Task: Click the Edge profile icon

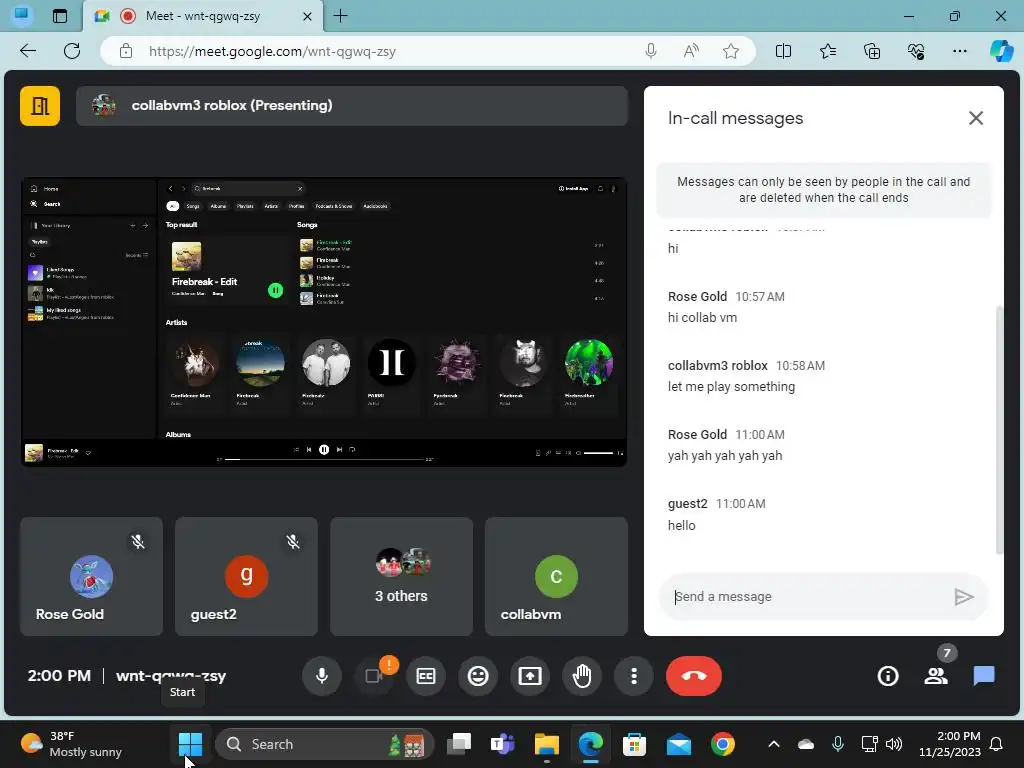Action: pos(23,14)
